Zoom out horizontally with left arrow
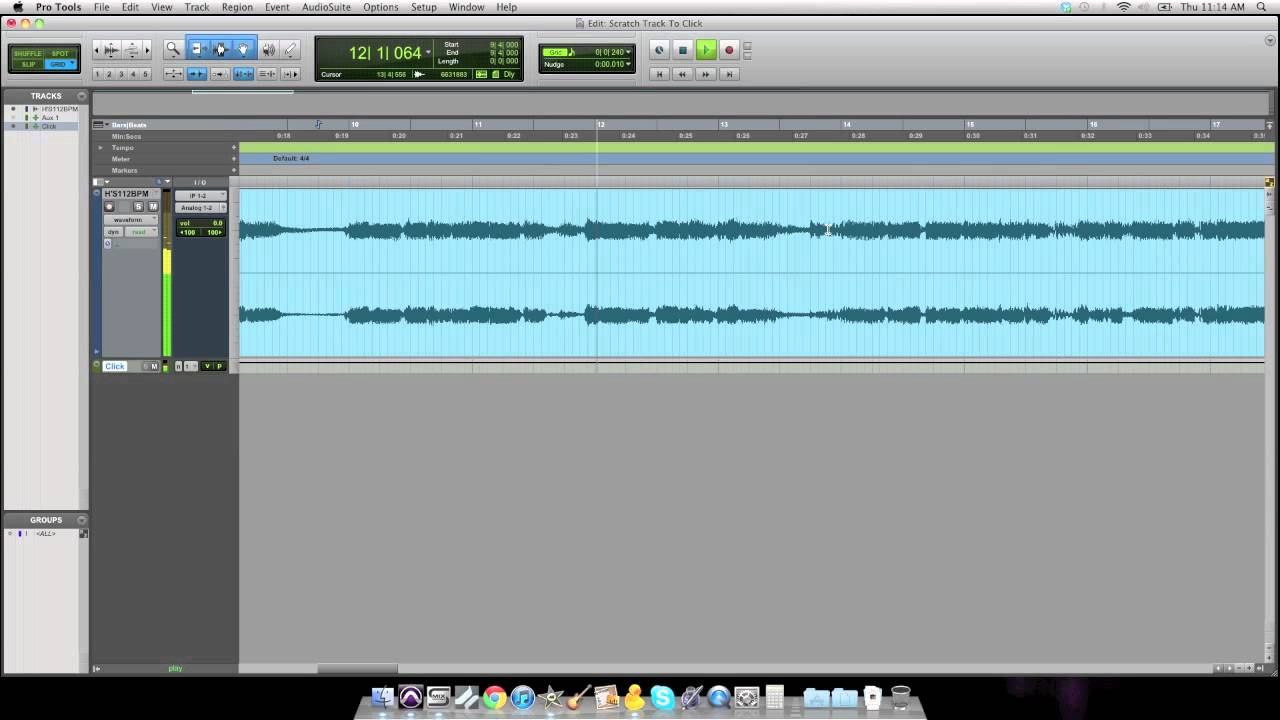The width and height of the screenshot is (1280, 720). click(97, 49)
